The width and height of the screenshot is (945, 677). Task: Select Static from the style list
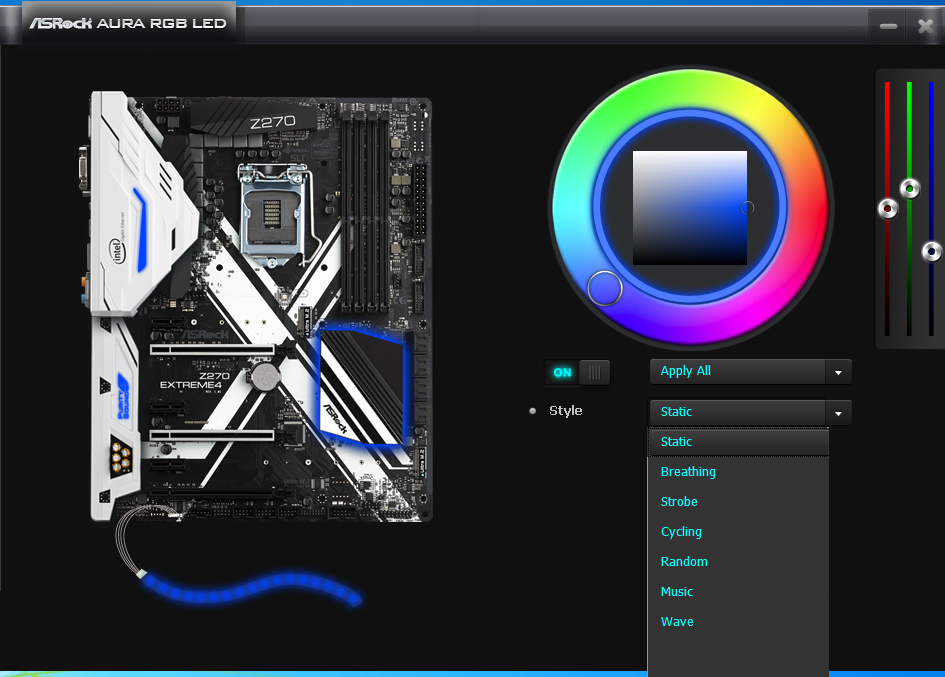click(738, 442)
